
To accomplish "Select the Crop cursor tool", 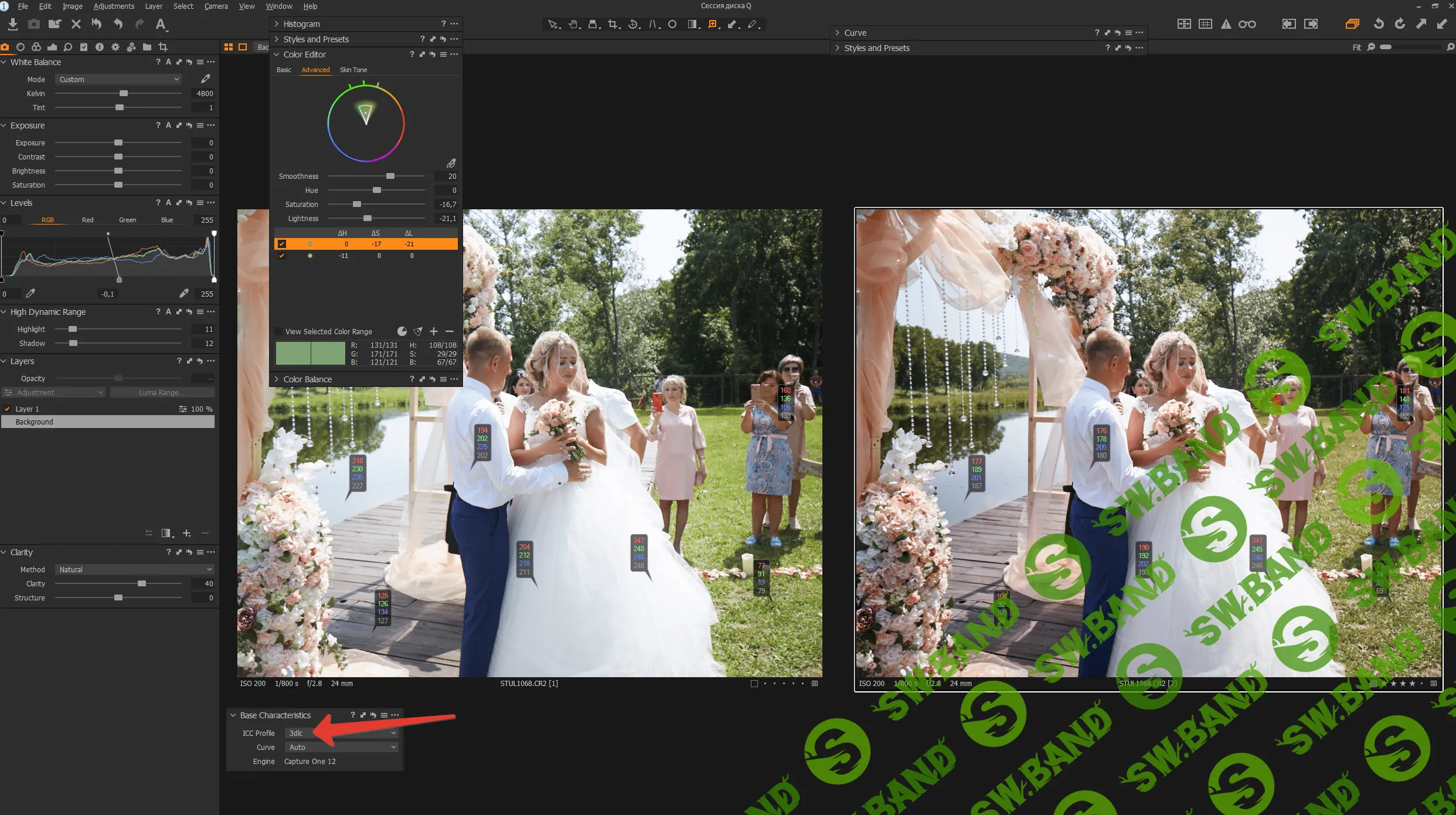I will pos(613,24).
